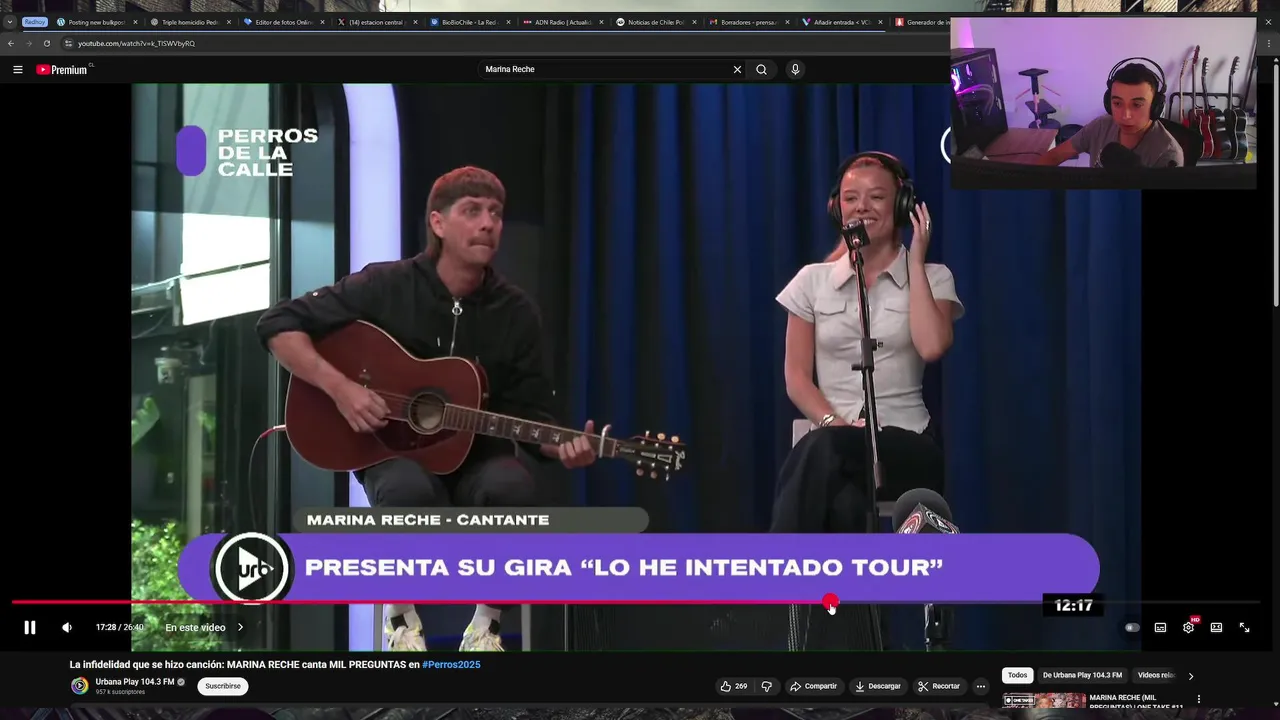This screenshot has height=720, width=1280.
Task: Click the Redhoy tab group label
Action: point(35,22)
